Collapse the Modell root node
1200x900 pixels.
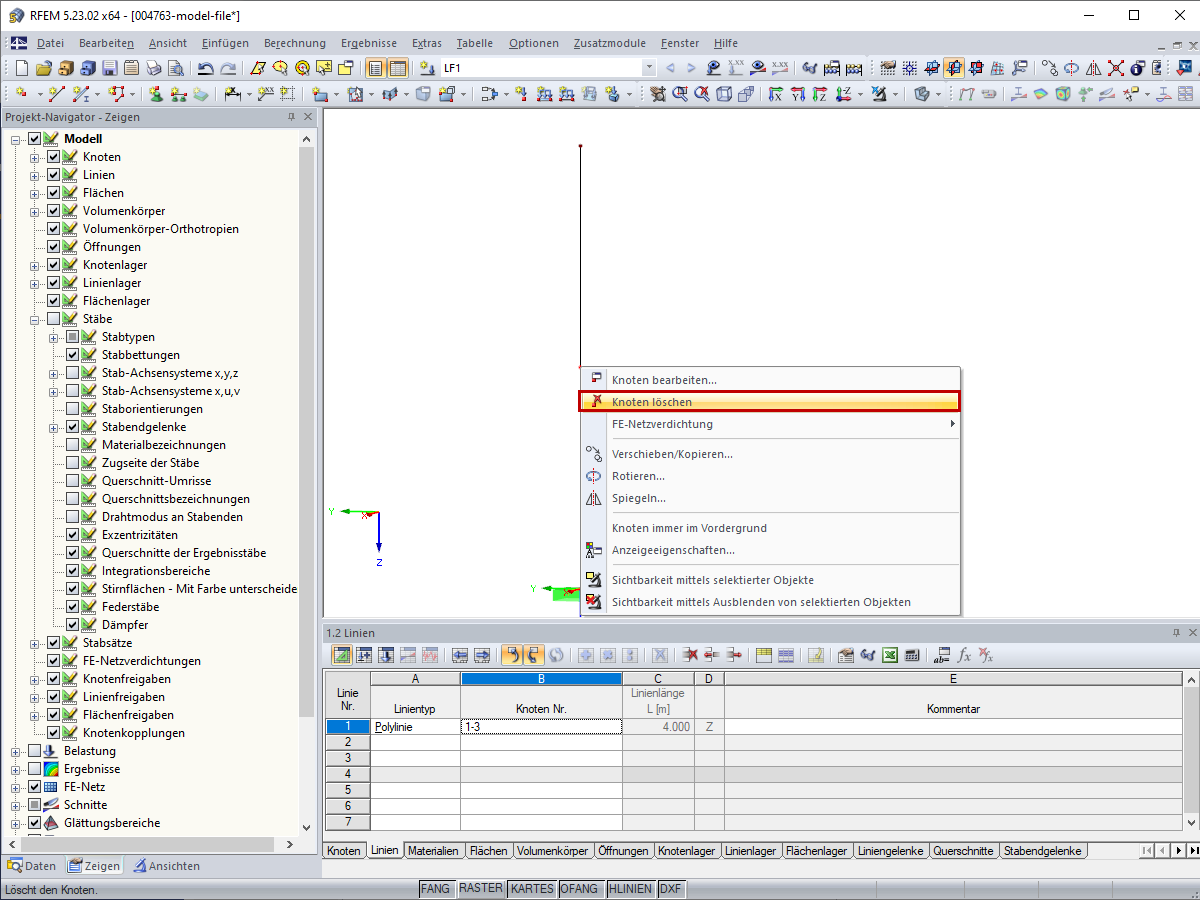click(x=16, y=139)
